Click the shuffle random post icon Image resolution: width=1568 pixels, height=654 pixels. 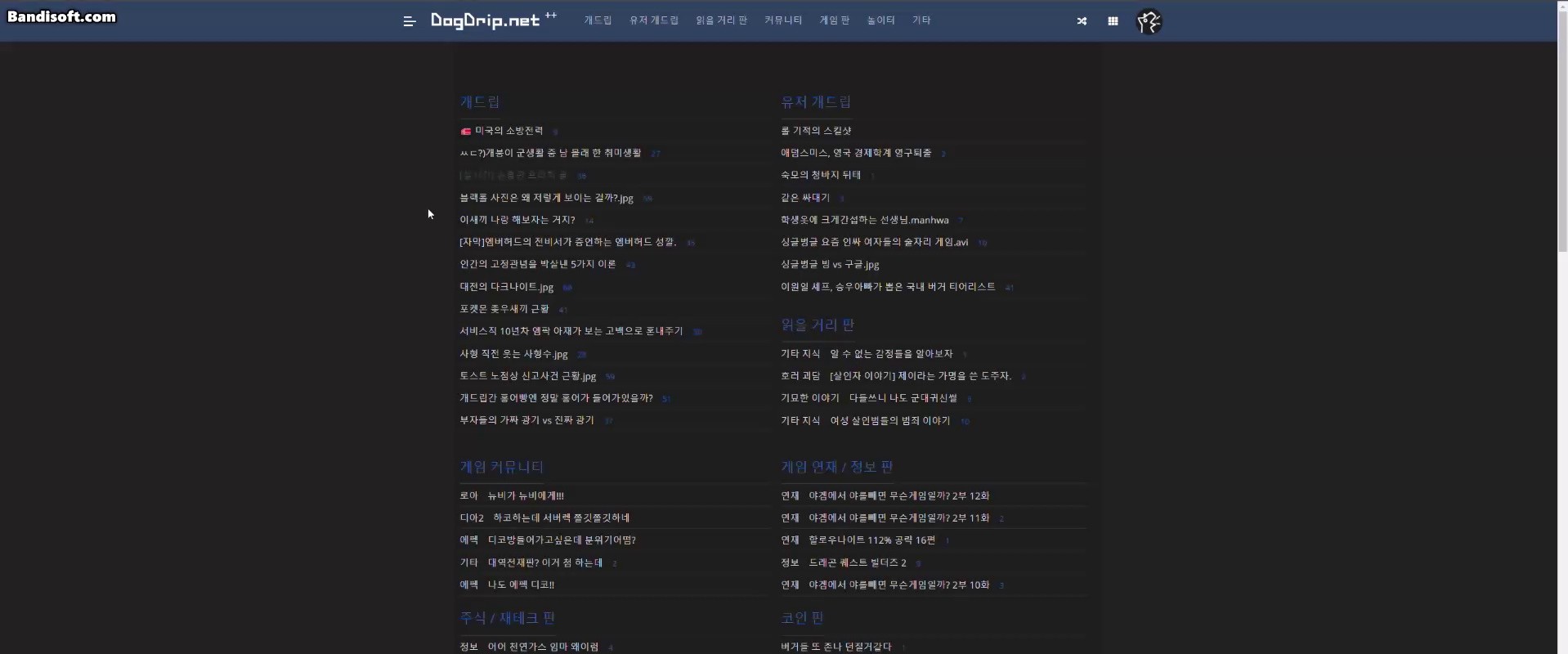pyautogui.click(x=1082, y=21)
